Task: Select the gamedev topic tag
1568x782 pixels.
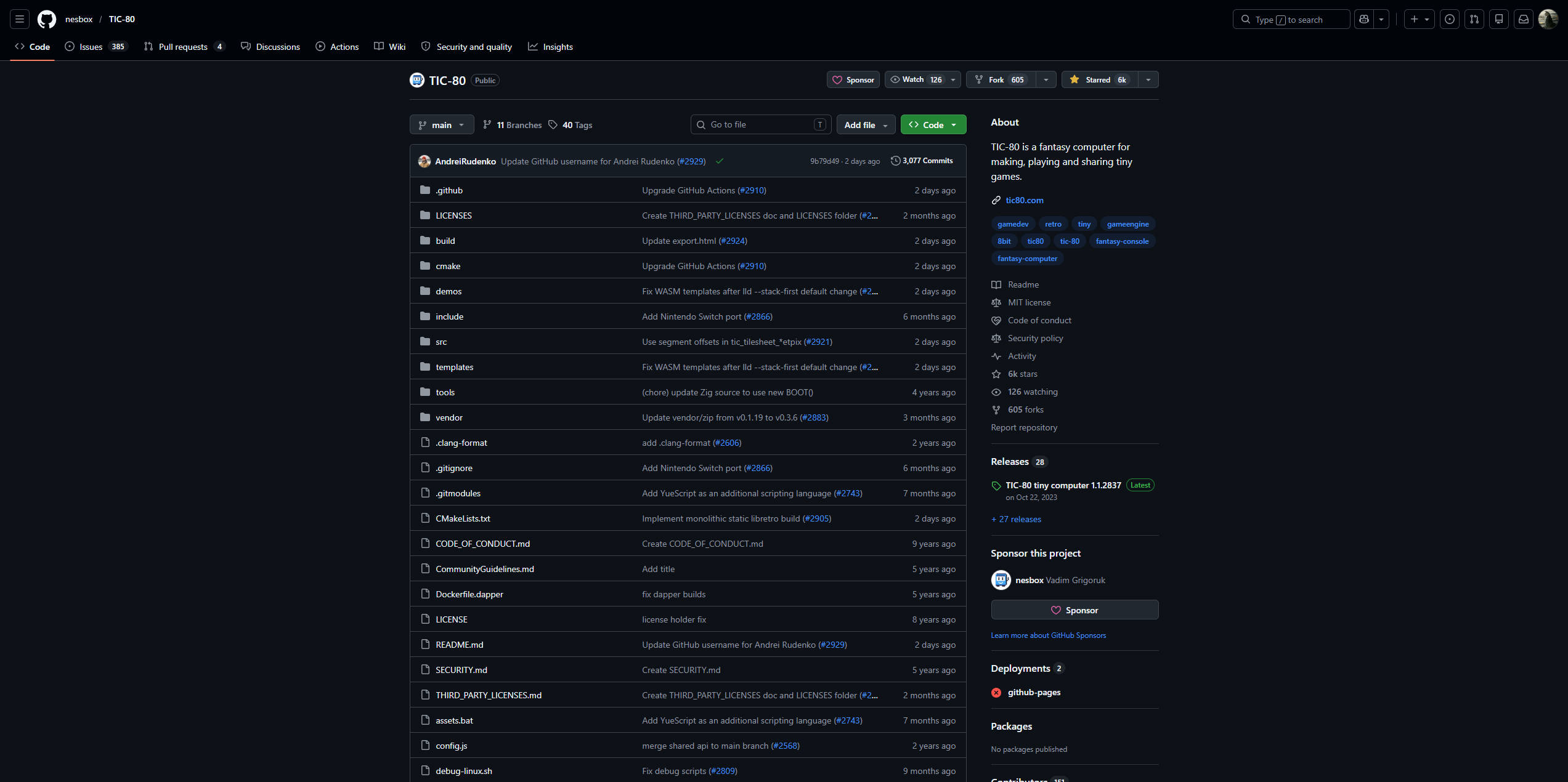Action: pos(1013,224)
